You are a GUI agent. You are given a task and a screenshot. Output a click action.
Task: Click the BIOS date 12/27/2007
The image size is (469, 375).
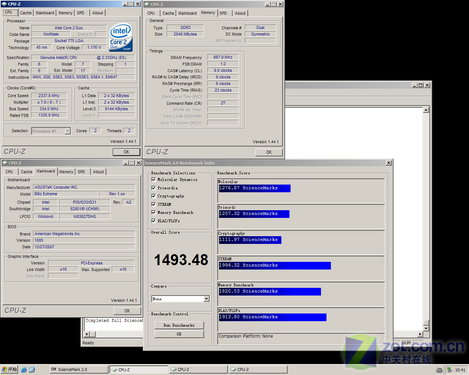84,247
